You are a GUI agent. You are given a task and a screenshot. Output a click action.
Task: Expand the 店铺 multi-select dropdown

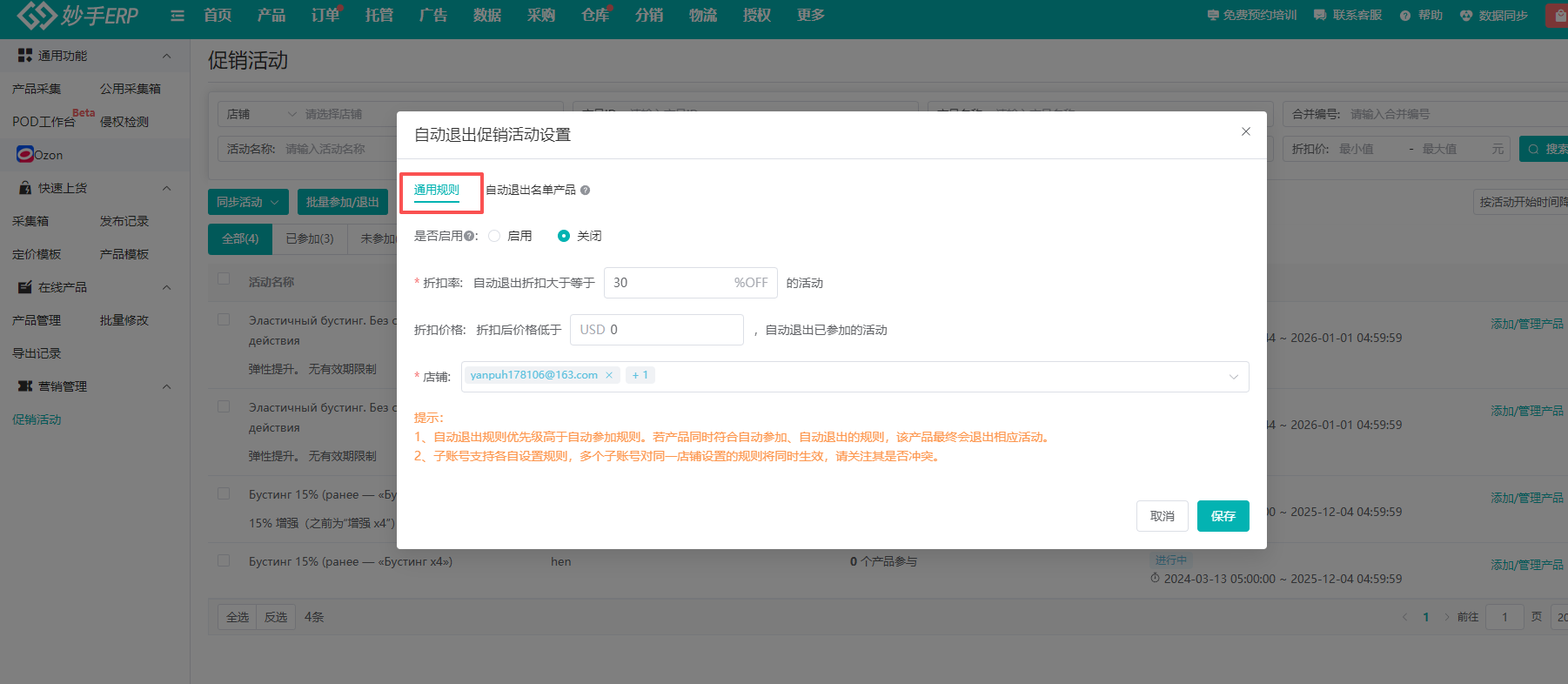coord(1233,377)
